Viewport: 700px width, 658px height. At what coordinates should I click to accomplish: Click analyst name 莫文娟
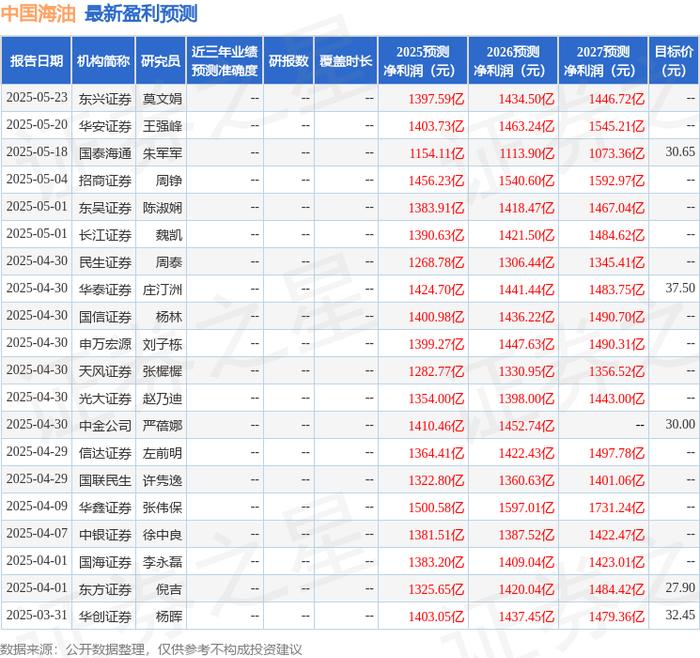(x=162, y=99)
